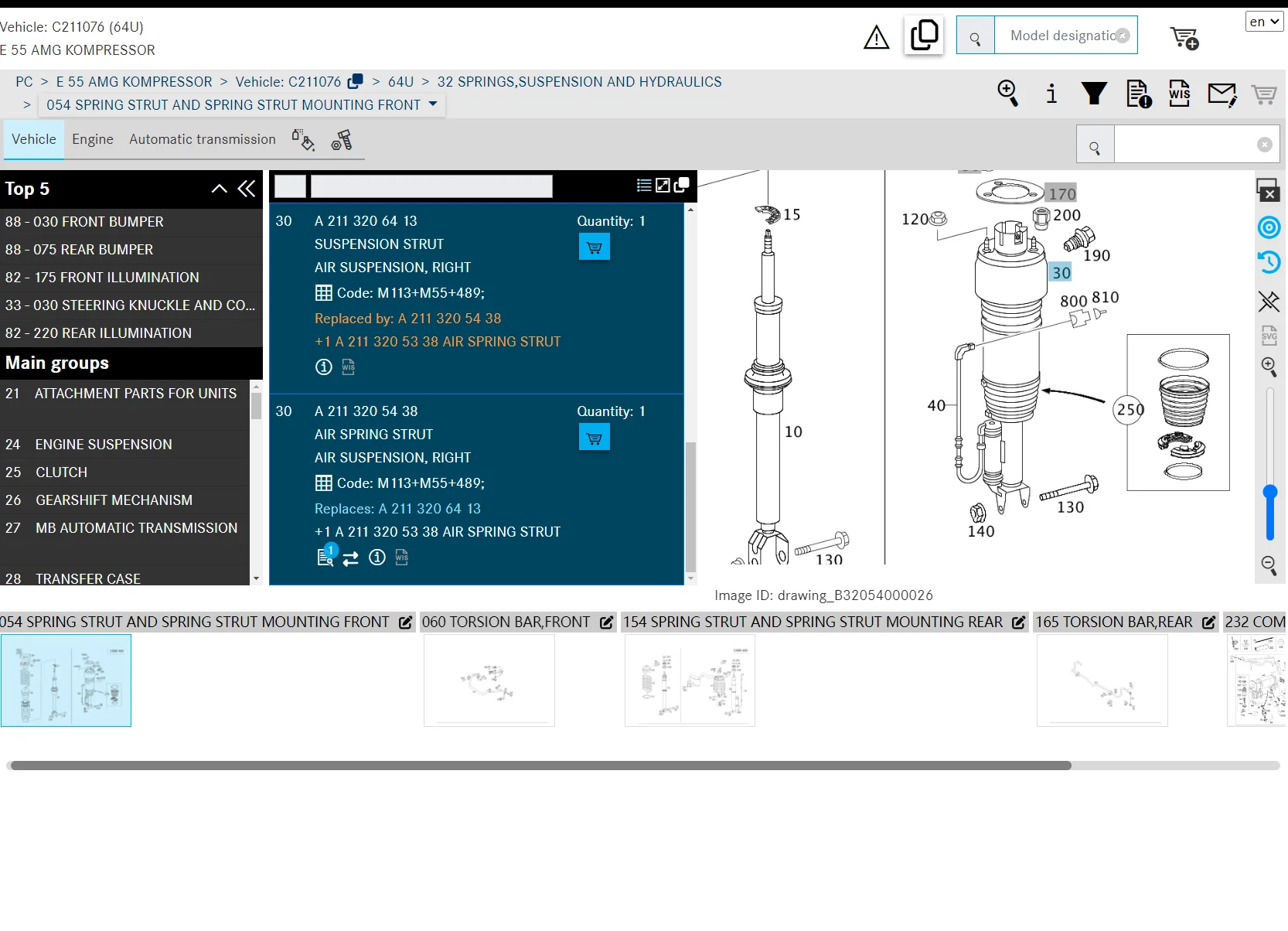Expand parts list to full view icon
The height and width of the screenshot is (931, 1288).
click(x=663, y=186)
